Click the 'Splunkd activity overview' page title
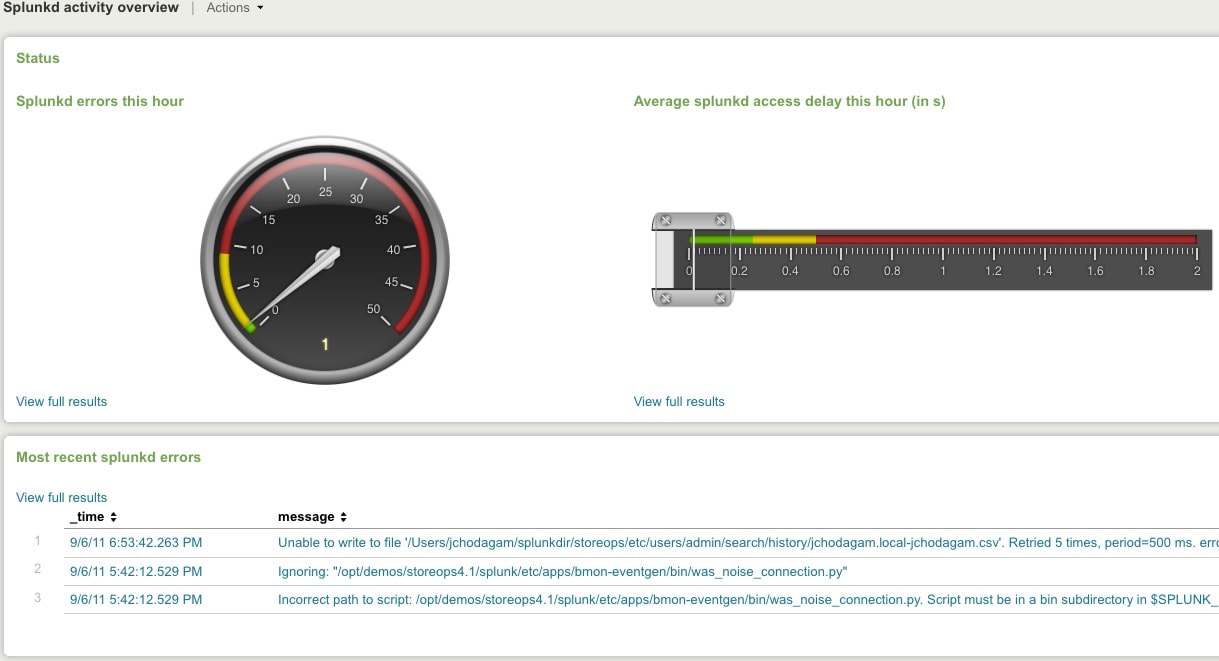 point(90,8)
